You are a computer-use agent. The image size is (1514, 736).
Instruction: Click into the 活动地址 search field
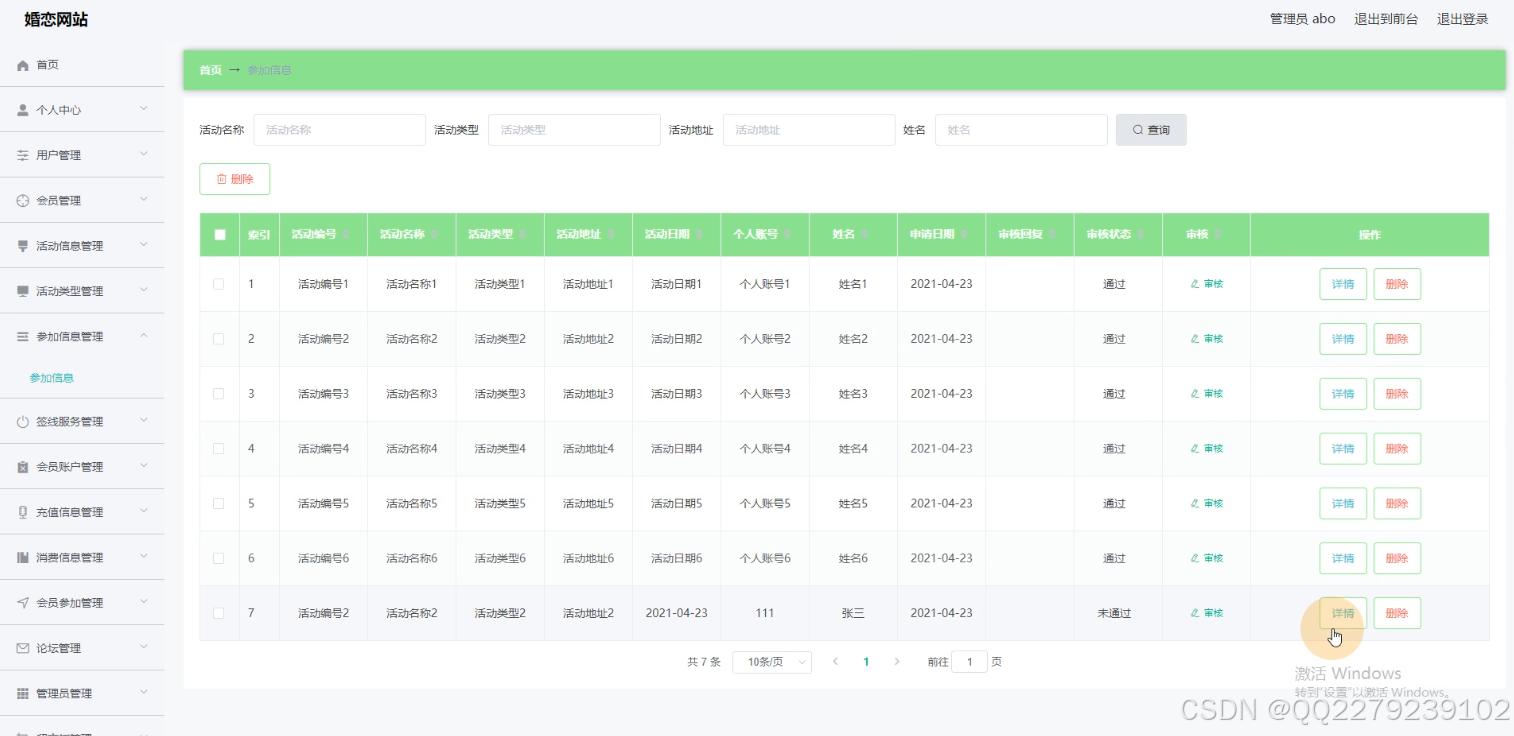(809, 130)
